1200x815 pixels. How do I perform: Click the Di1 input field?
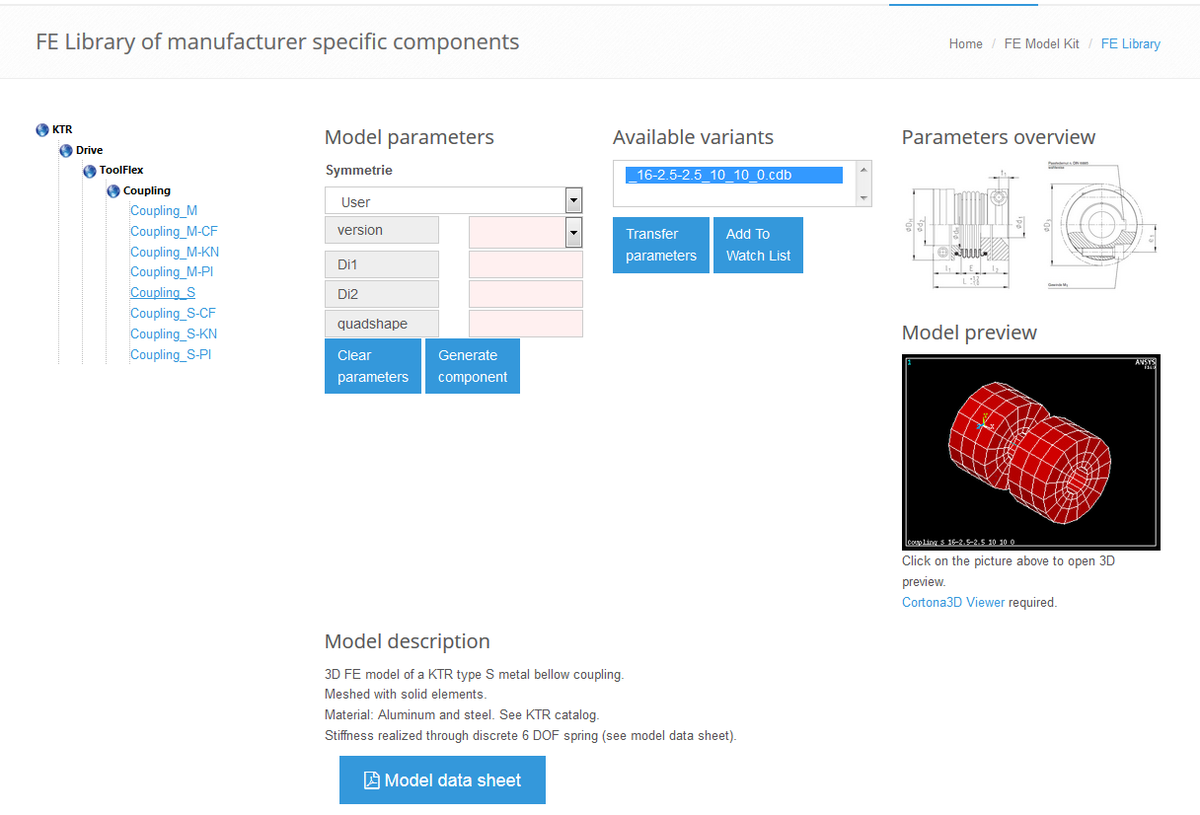coord(526,265)
